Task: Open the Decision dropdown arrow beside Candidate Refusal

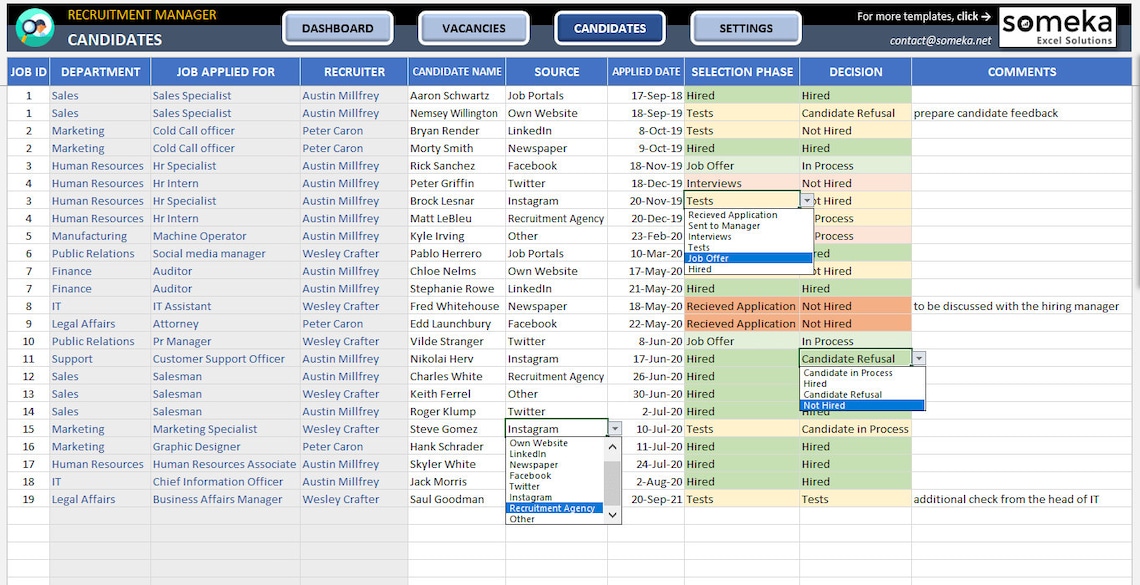Action: [x=919, y=358]
